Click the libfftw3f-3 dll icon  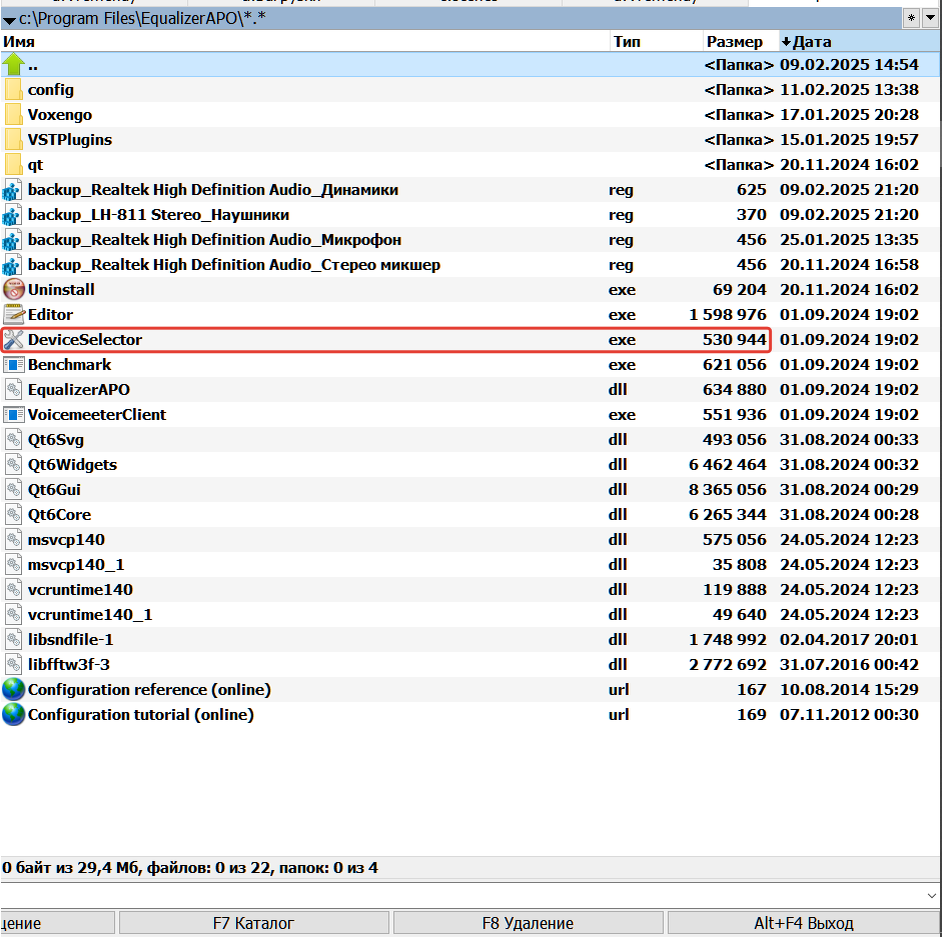tap(13, 665)
